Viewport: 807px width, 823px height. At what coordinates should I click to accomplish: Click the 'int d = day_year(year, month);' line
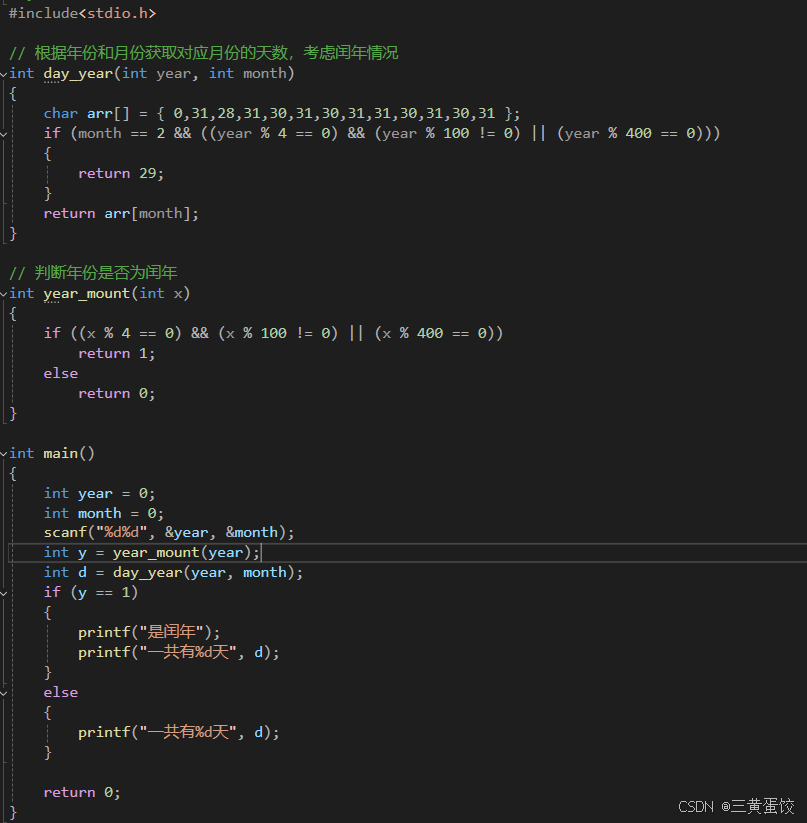[x=173, y=573]
